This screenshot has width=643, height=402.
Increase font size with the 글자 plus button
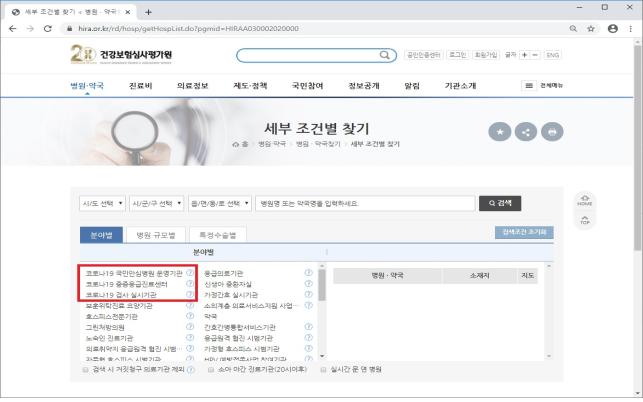pos(524,55)
